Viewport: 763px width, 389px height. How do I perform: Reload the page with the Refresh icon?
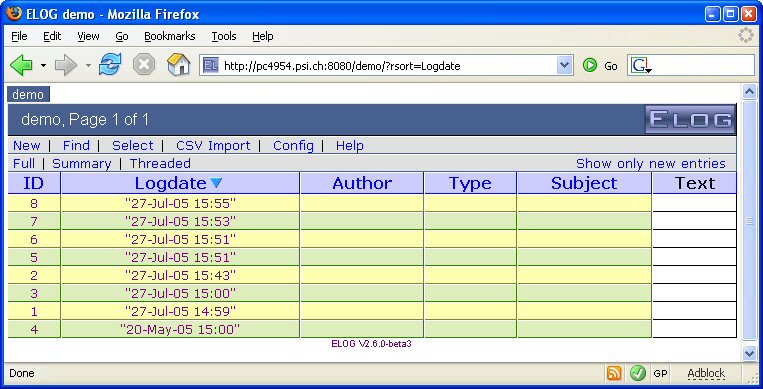pyautogui.click(x=110, y=65)
